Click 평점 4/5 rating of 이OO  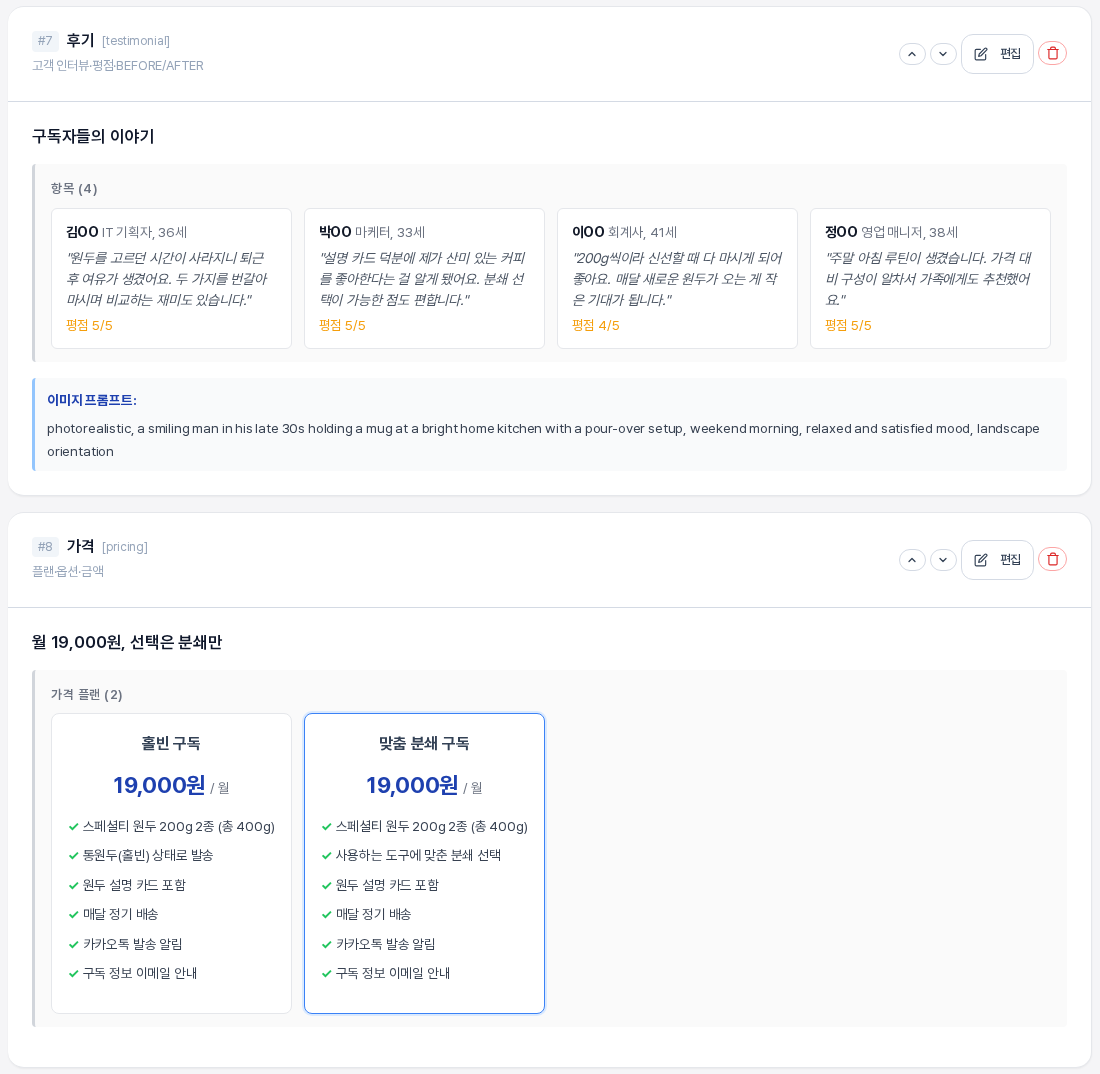tap(596, 325)
